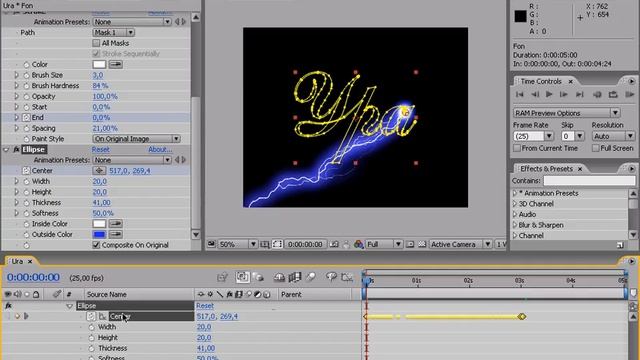Viewport: 640px width, 360px height.
Task: Select the Ura timeline tab
Action: point(17,261)
